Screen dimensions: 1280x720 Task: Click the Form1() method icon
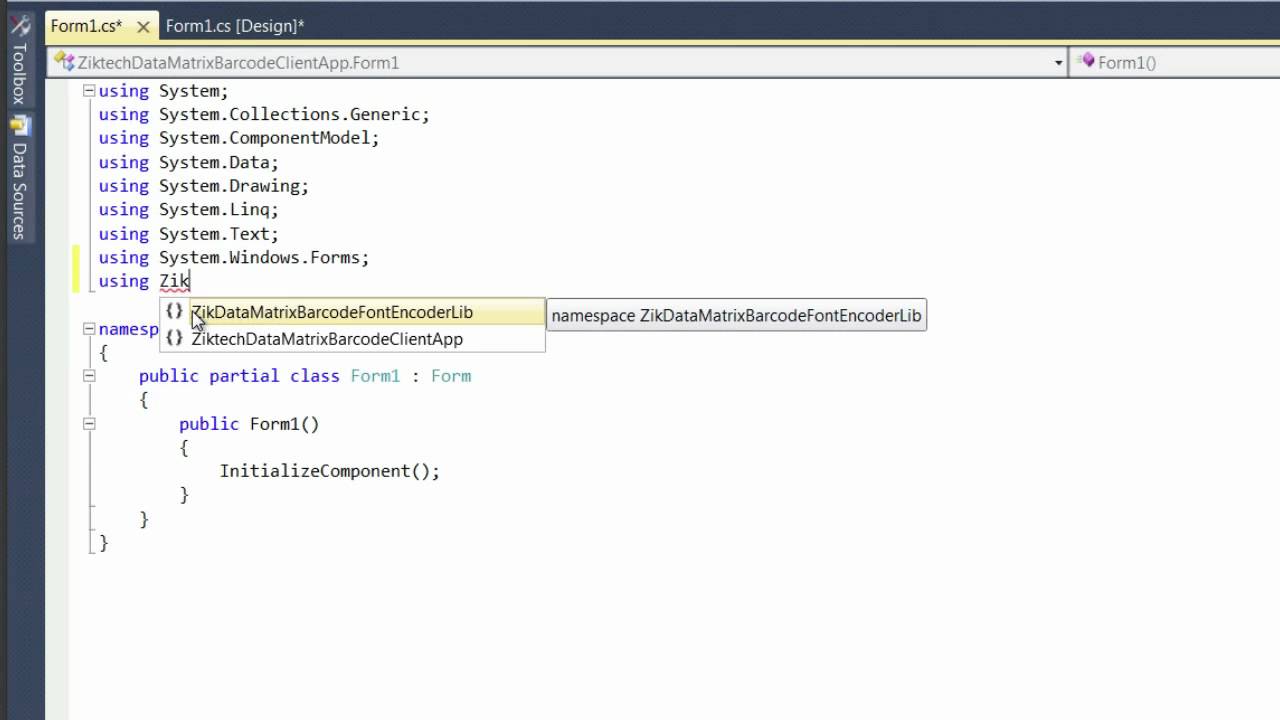(x=1087, y=62)
